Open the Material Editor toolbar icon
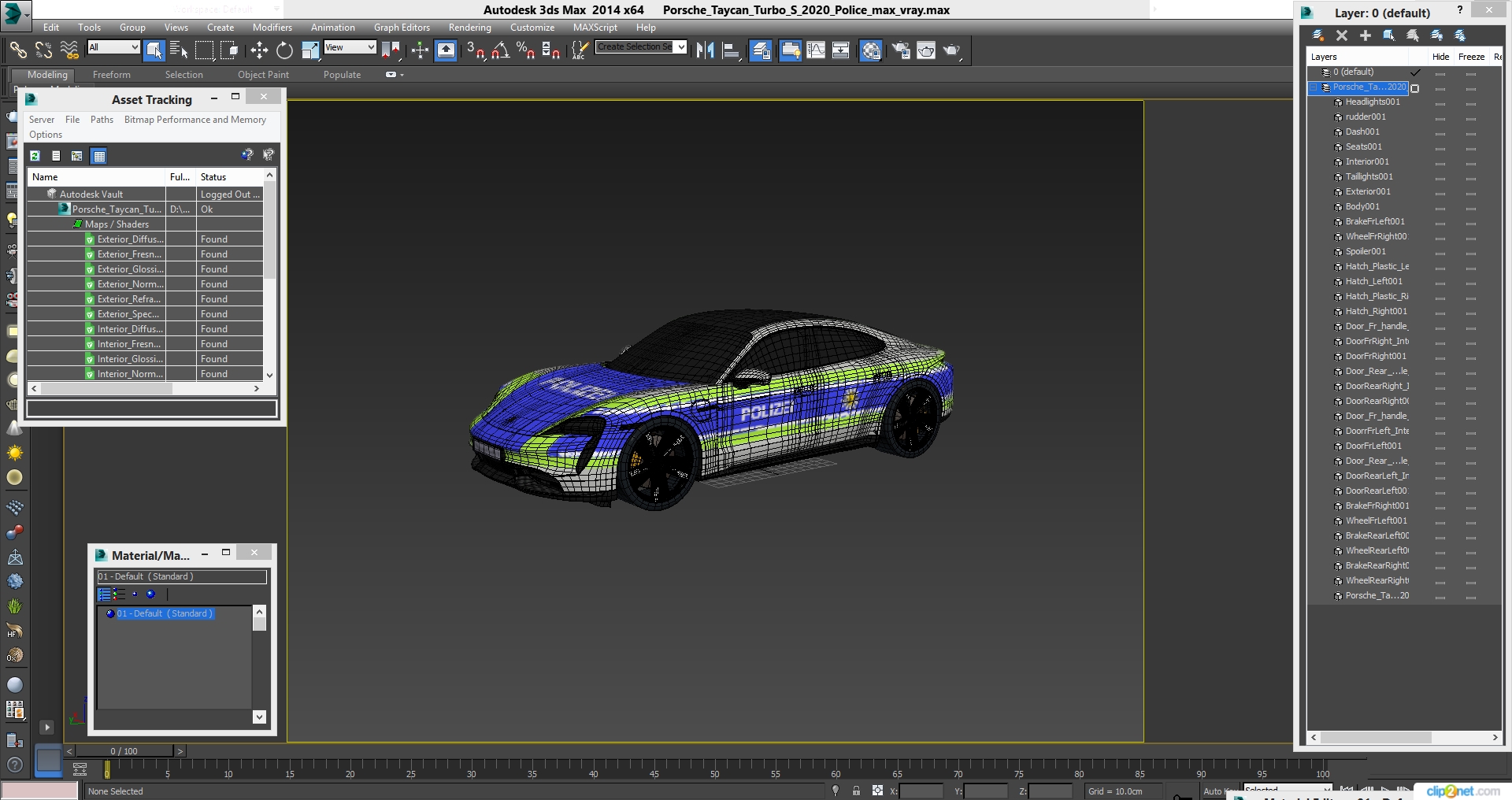1512x800 pixels. click(x=871, y=50)
